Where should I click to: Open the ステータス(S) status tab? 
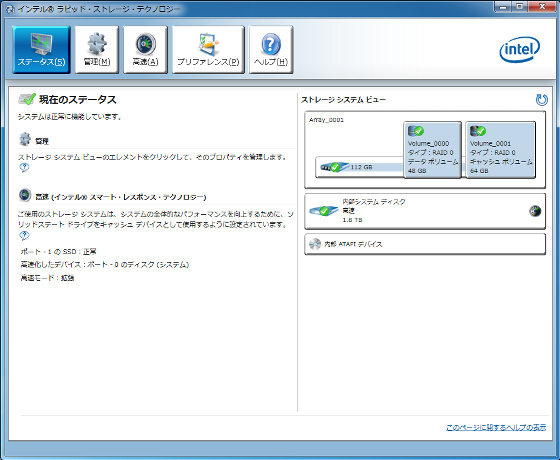(41, 50)
